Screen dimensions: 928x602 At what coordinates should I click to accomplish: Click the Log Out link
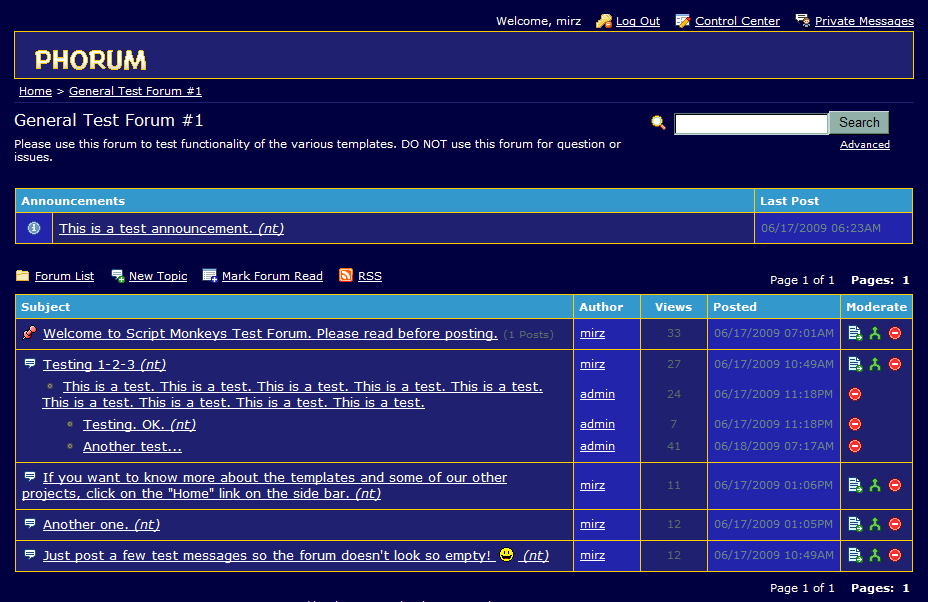637,21
